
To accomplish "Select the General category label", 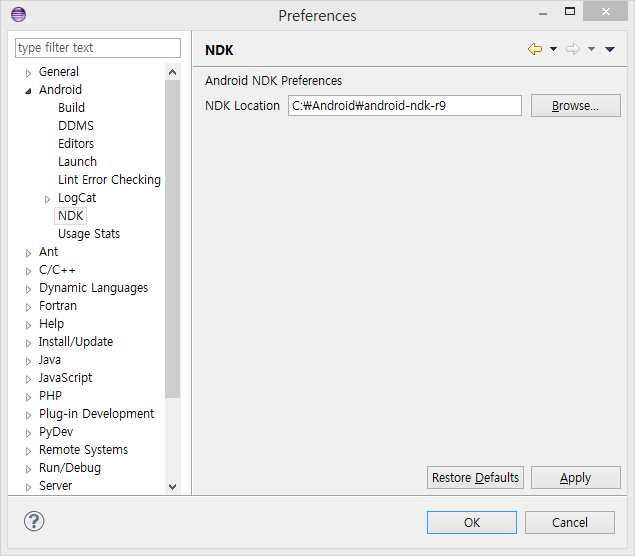I will pyautogui.click(x=59, y=72).
